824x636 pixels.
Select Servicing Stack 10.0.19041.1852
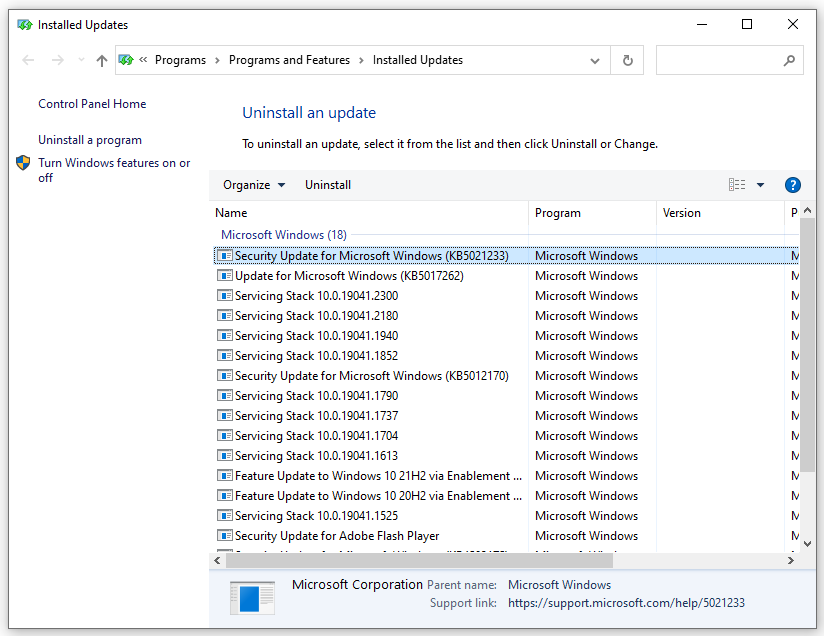[316, 356]
